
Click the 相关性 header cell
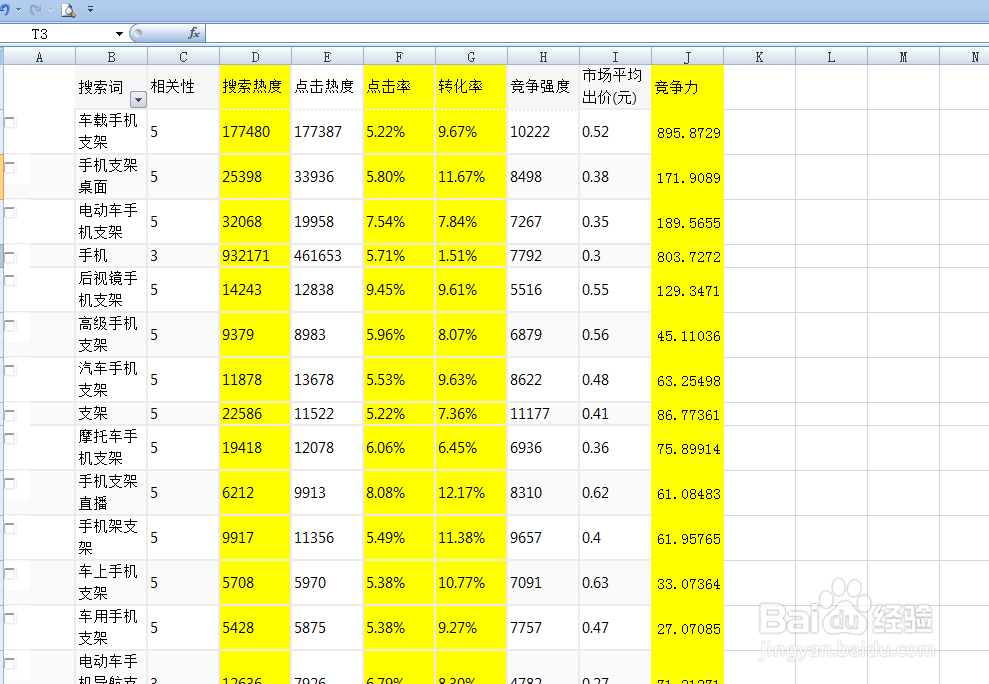[x=183, y=86]
